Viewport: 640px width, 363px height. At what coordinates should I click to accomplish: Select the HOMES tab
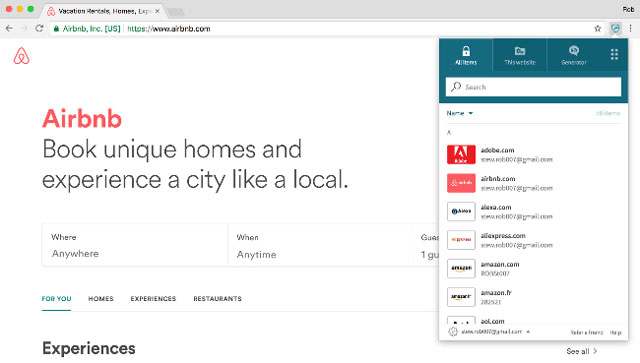point(101,299)
